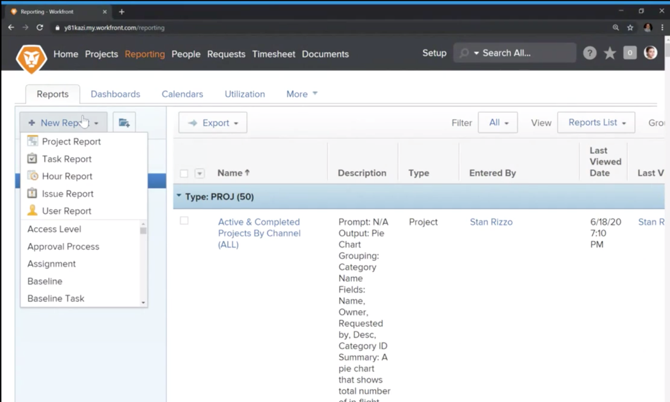This screenshot has height=402, width=670.
Task: Open Requests in top navigation
Action: 226,54
